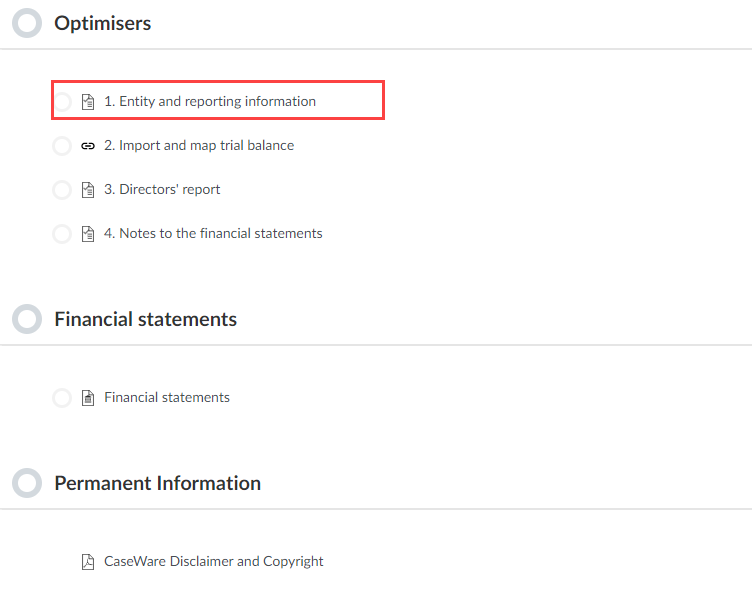Click the link icon beside Import and map trial balance
This screenshot has height=590, width=752.
click(x=88, y=146)
